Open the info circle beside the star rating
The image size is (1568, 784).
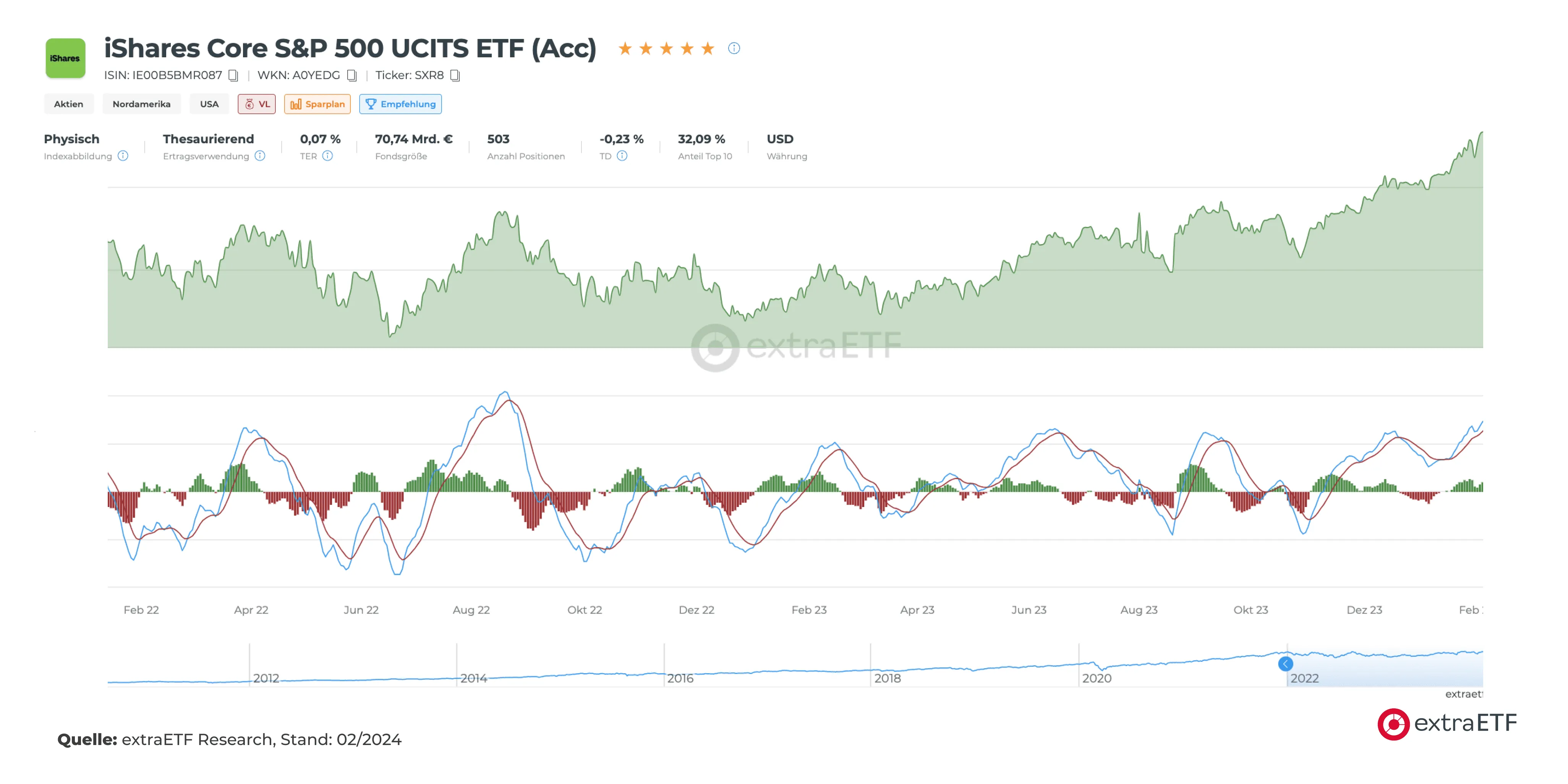click(734, 49)
